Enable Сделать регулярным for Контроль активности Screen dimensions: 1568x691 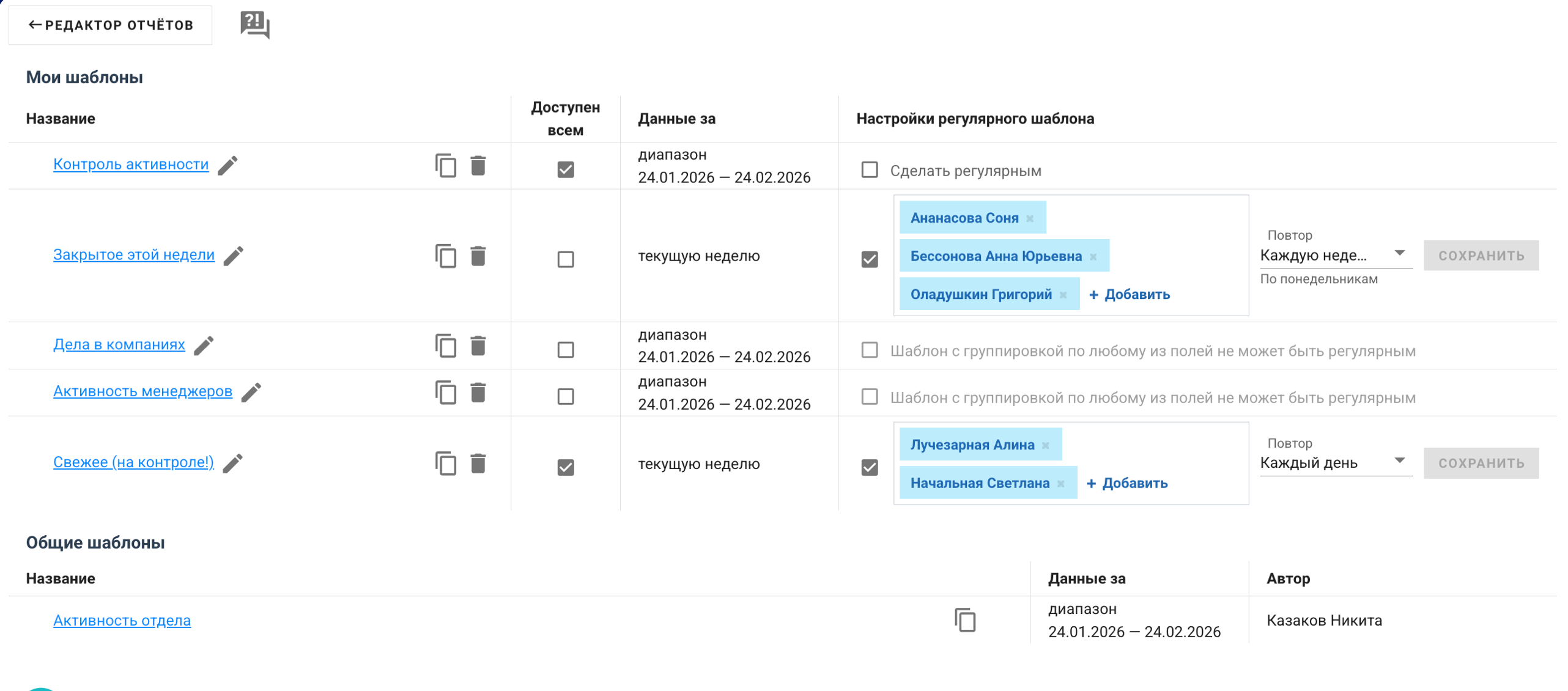coord(869,170)
